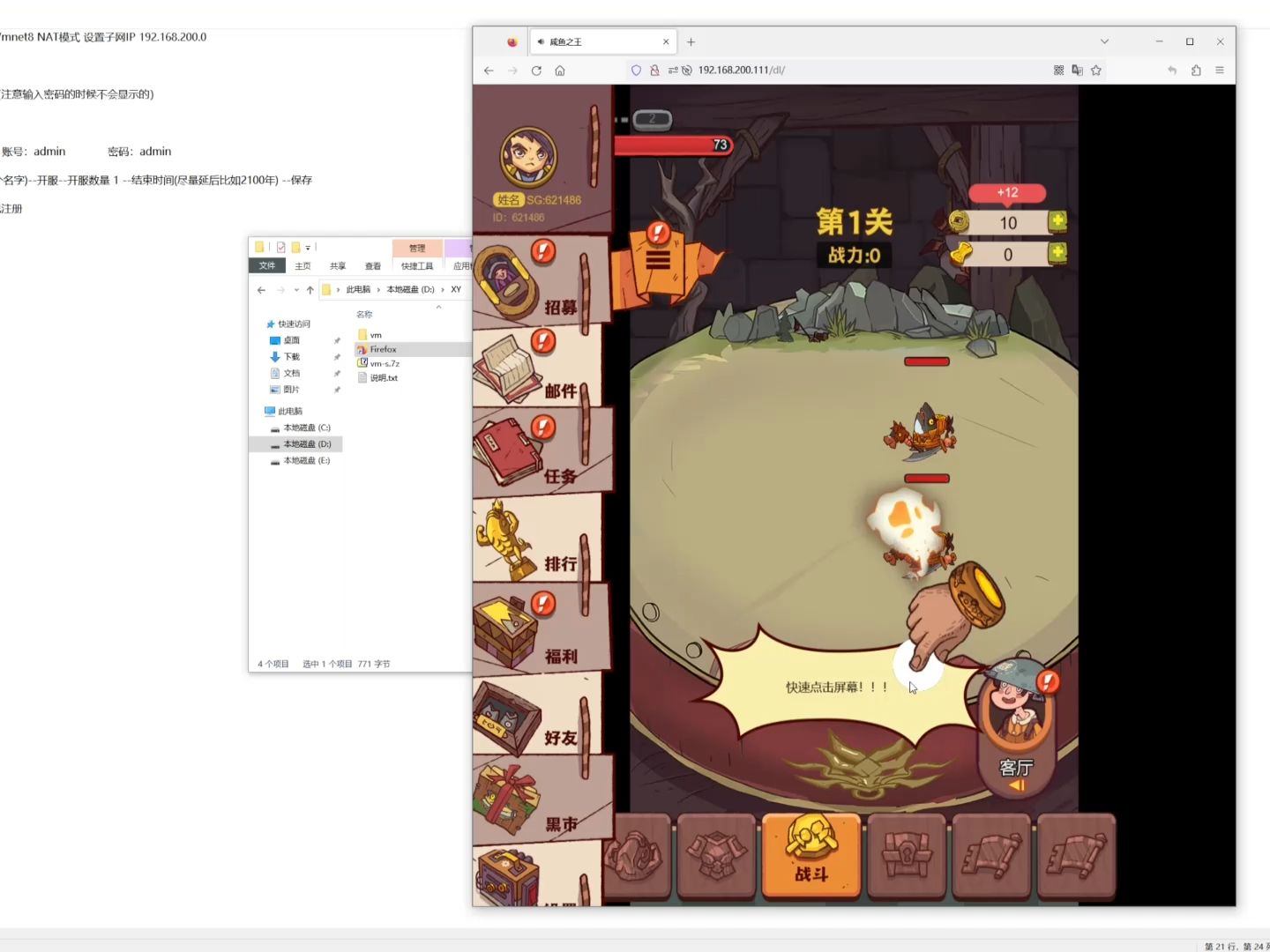Open a new Firefox tab
This screenshot has height=952, width=1270.
coord(691,41)
